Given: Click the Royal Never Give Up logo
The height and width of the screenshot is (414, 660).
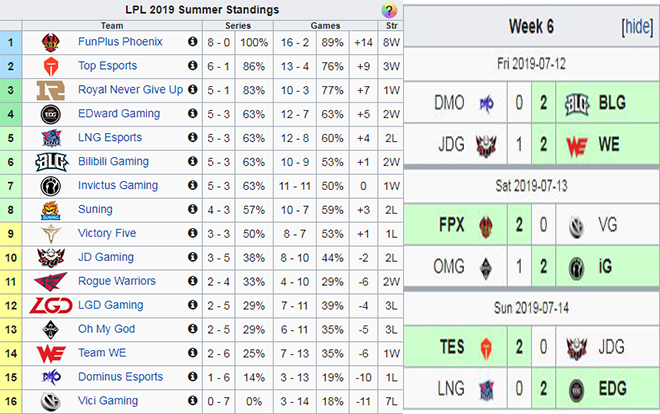Looking at the screenshot, I should point(51,90).
